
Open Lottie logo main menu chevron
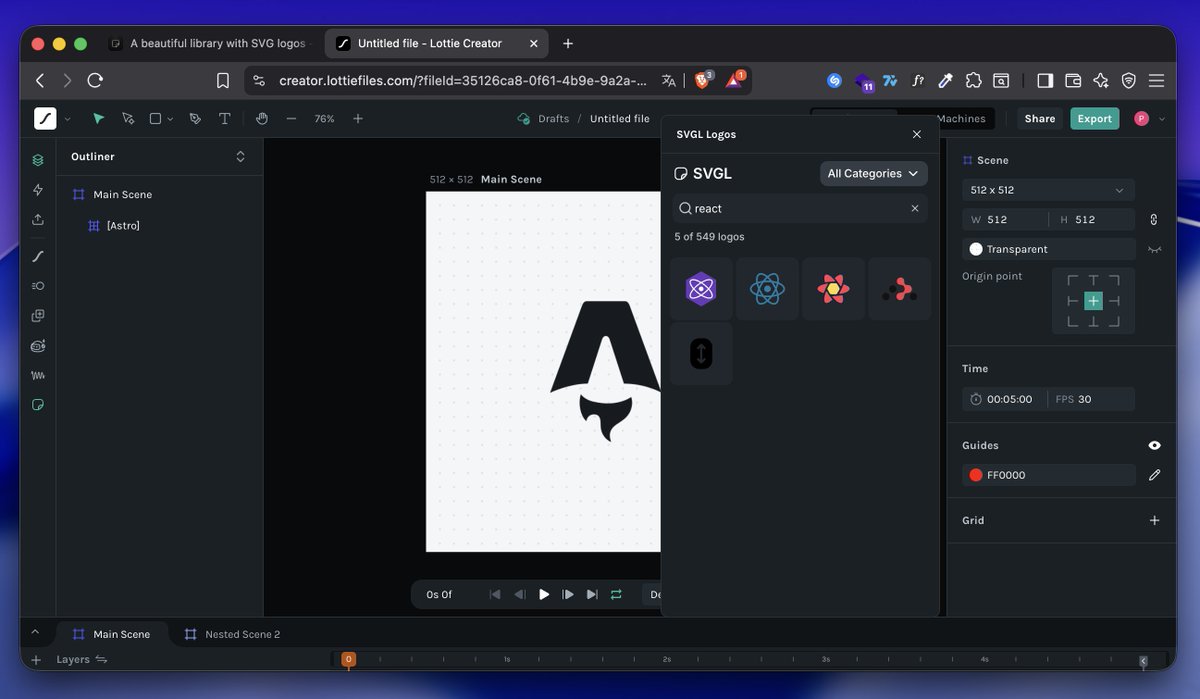pos(67,119)
